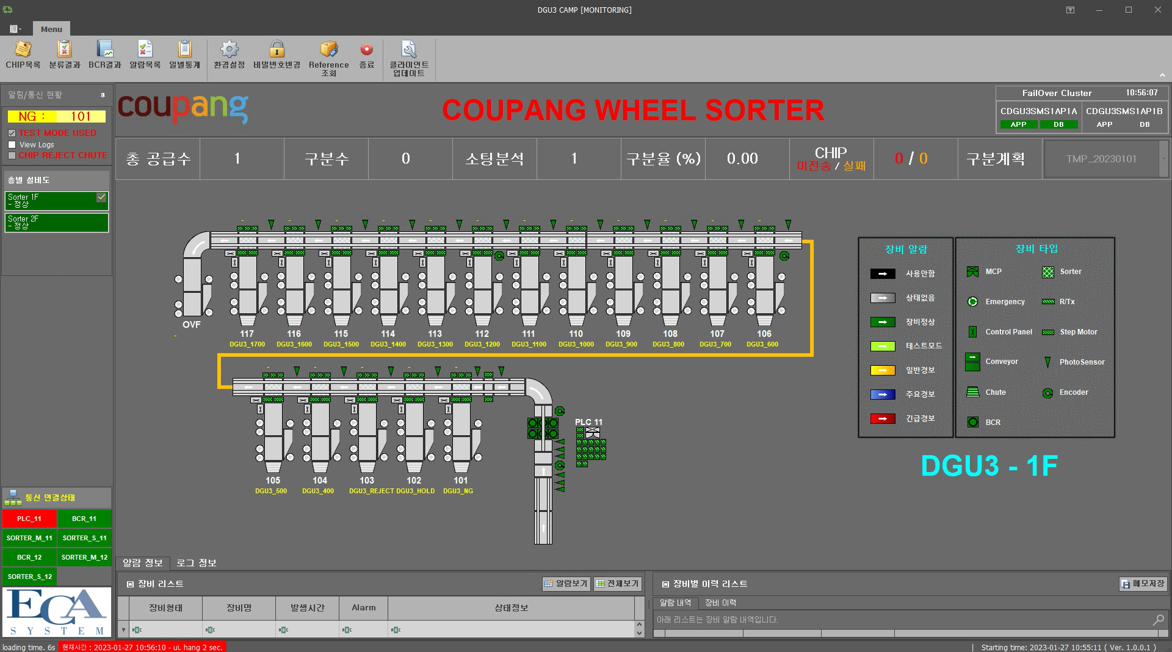The width and height of the screenshot is (1172, 652).
Task: Click the search magnifier in alarm history
Action: tap(1158, 619)
